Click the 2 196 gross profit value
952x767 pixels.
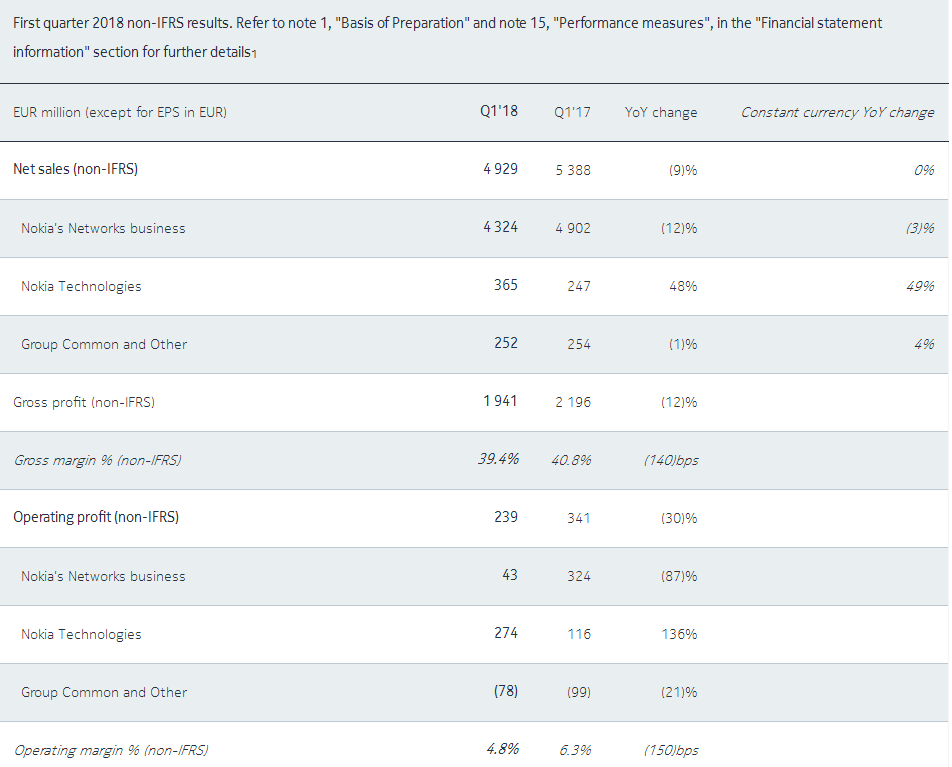pyautogui.click(x=572, y=402)
